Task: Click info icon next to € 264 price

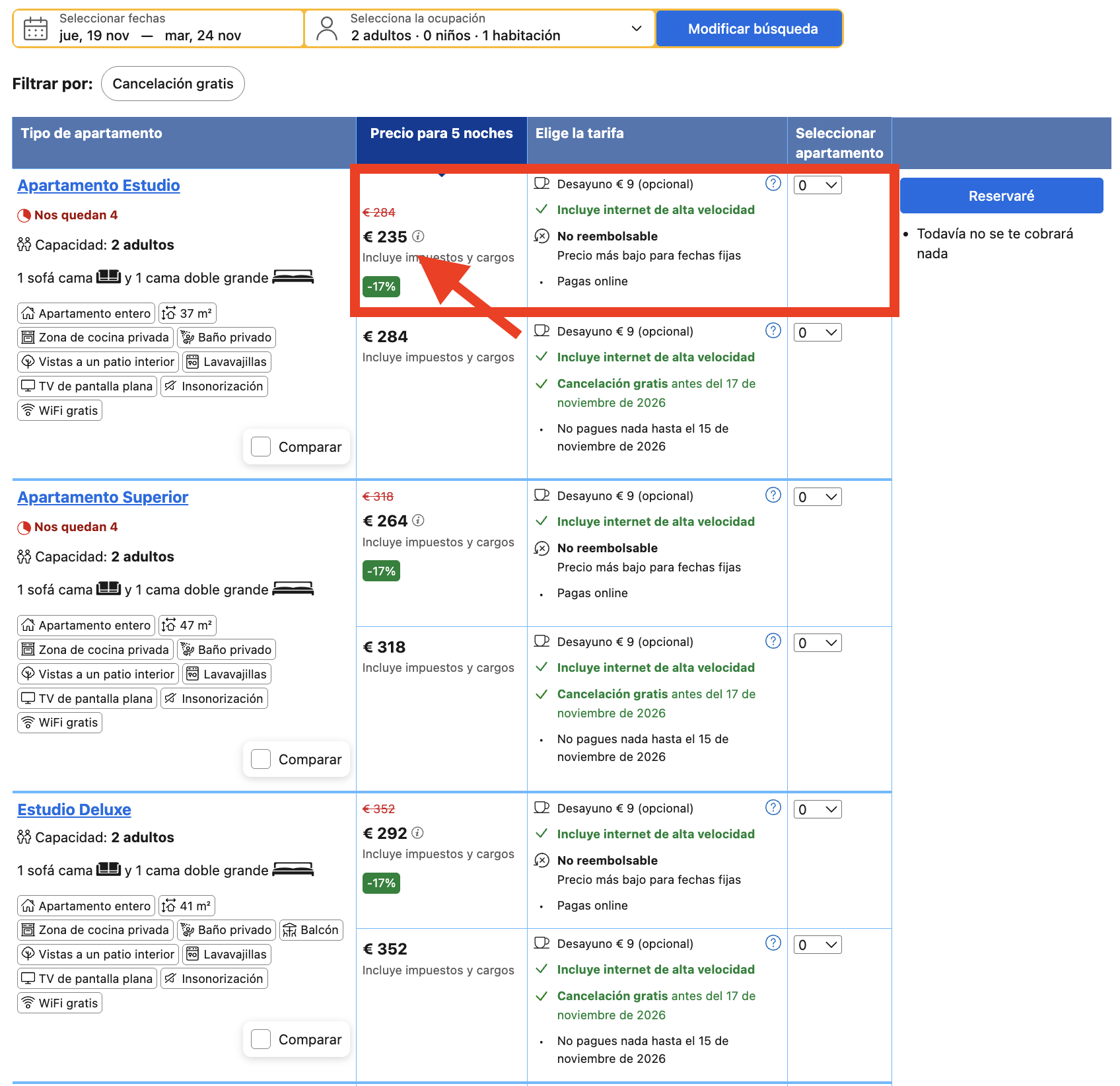Action: coord(418,521)
